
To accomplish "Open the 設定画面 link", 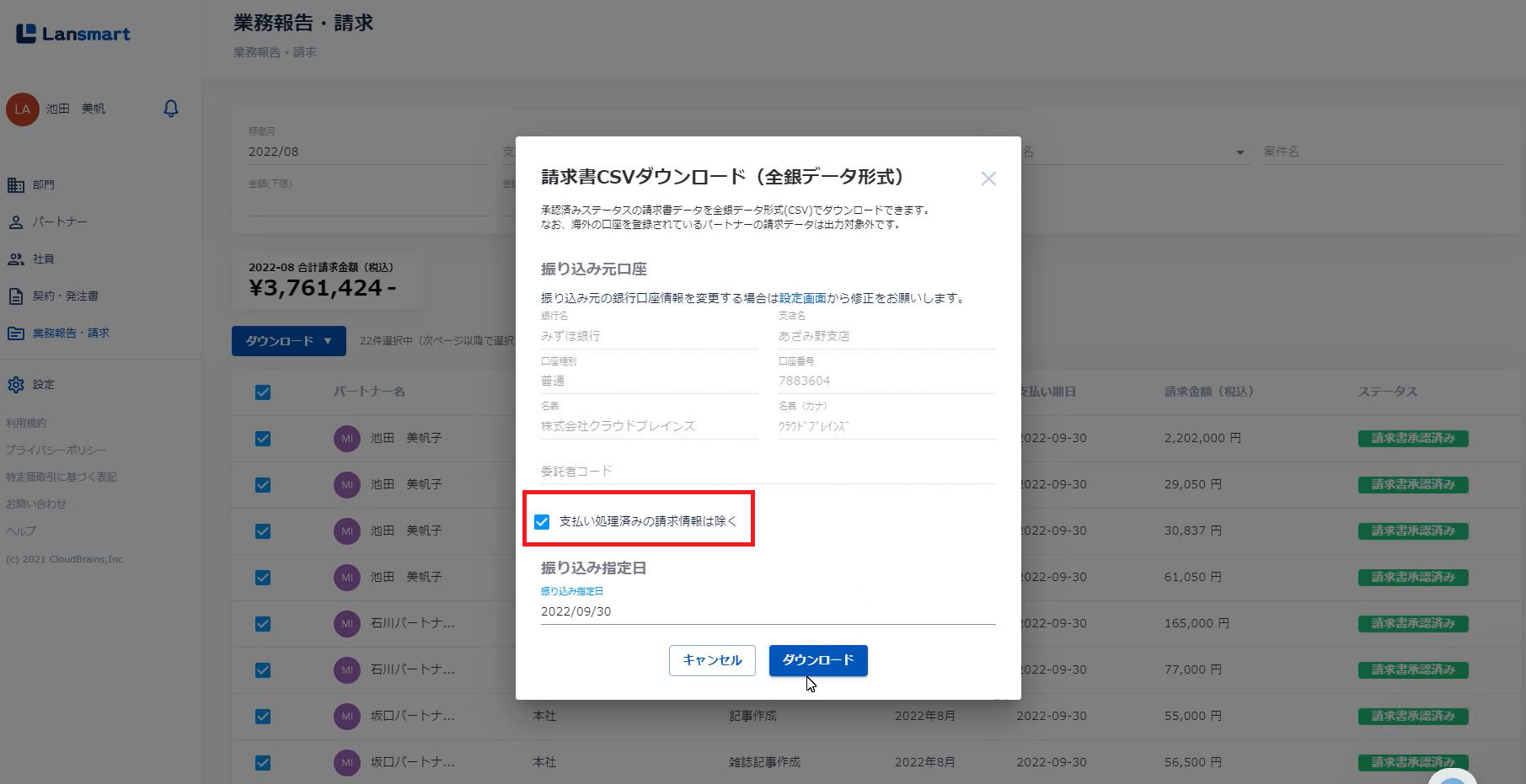I will pos(802,298).
